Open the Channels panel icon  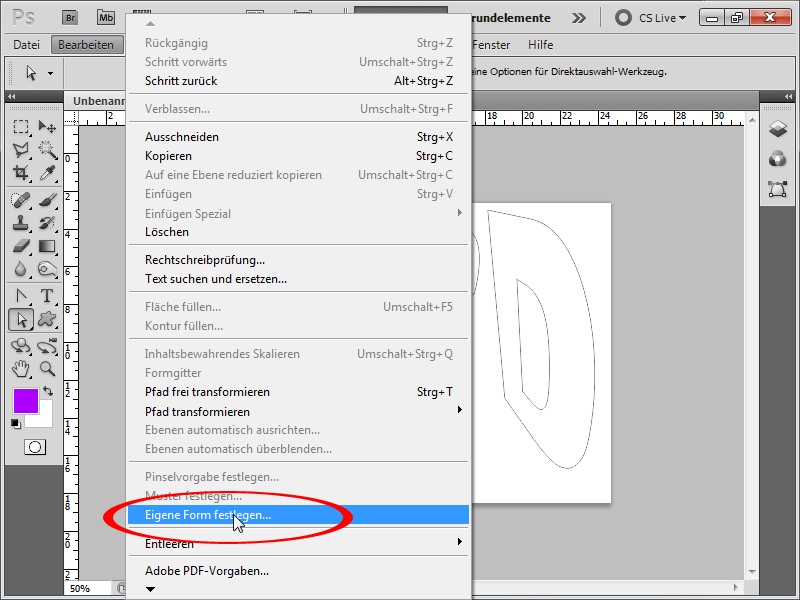click(778, 159)
